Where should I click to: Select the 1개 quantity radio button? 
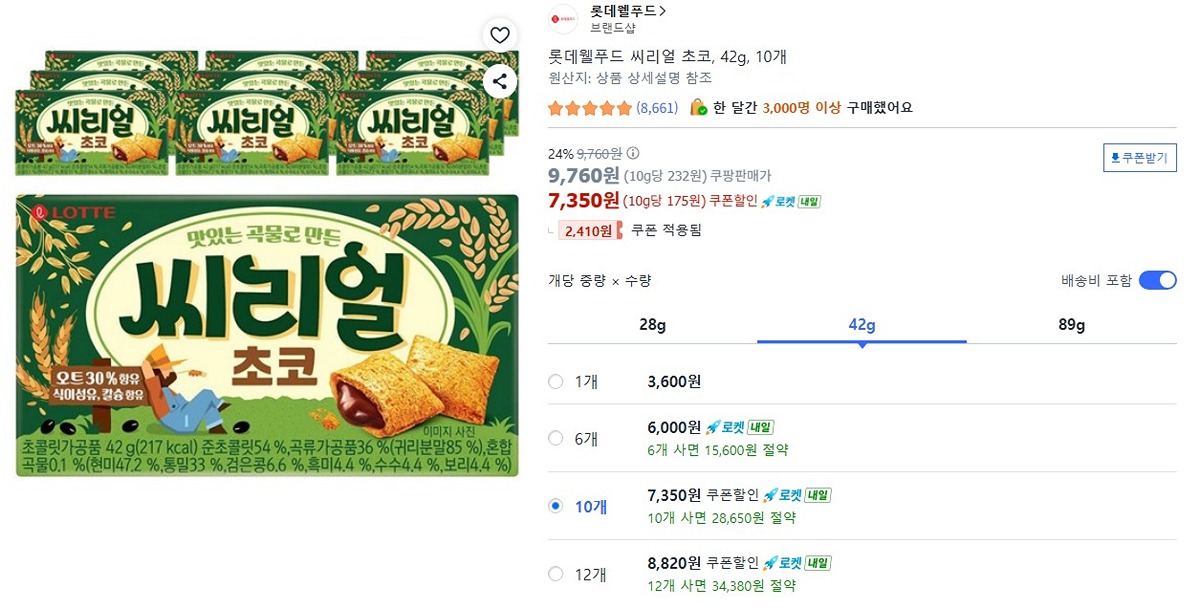(556, 381)
